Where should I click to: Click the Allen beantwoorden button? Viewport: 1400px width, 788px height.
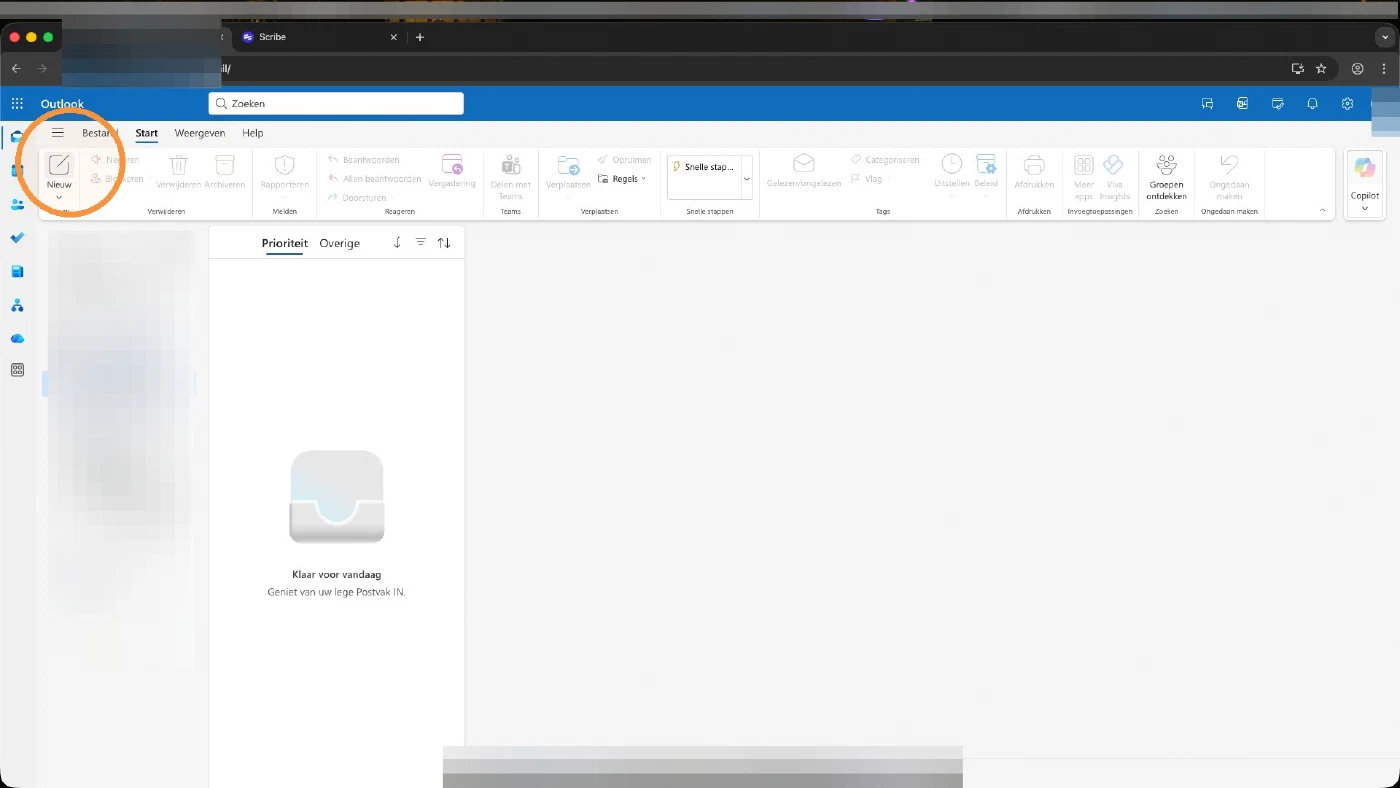[x=375, y=179]
